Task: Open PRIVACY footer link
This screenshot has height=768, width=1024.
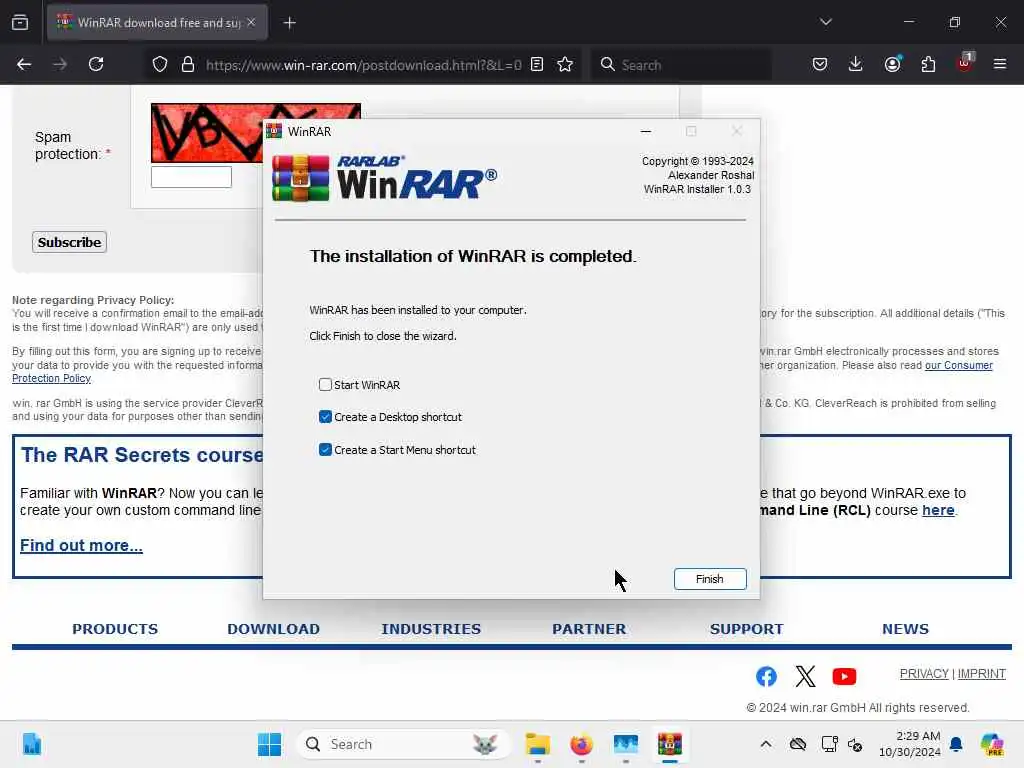Action: (923, 673)
